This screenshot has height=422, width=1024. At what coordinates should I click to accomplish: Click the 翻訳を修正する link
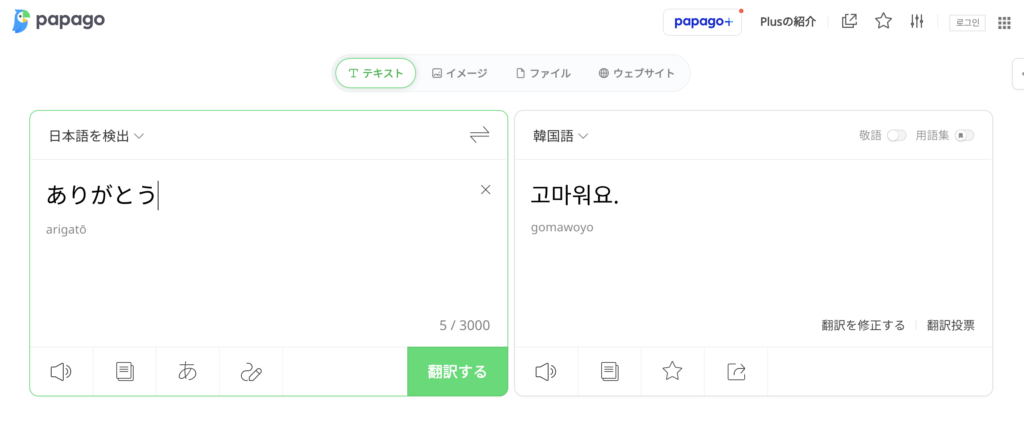(863, 325)
